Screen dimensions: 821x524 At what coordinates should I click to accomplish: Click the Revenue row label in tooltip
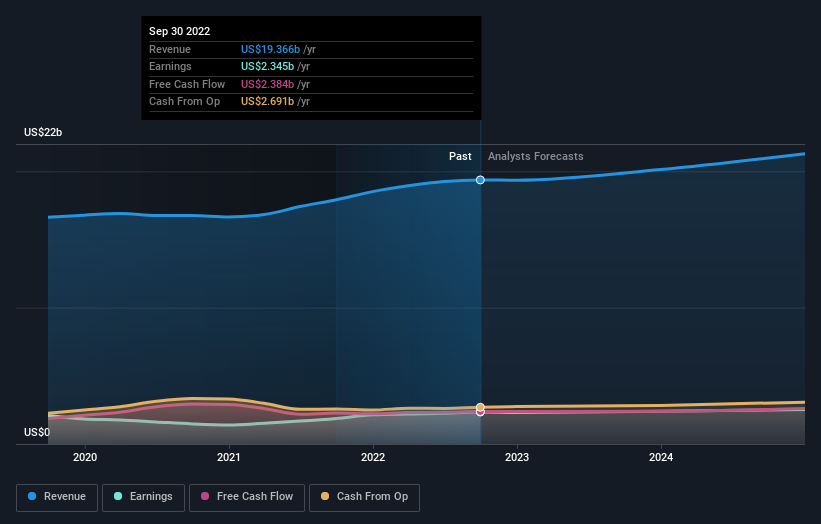point(170,49)
